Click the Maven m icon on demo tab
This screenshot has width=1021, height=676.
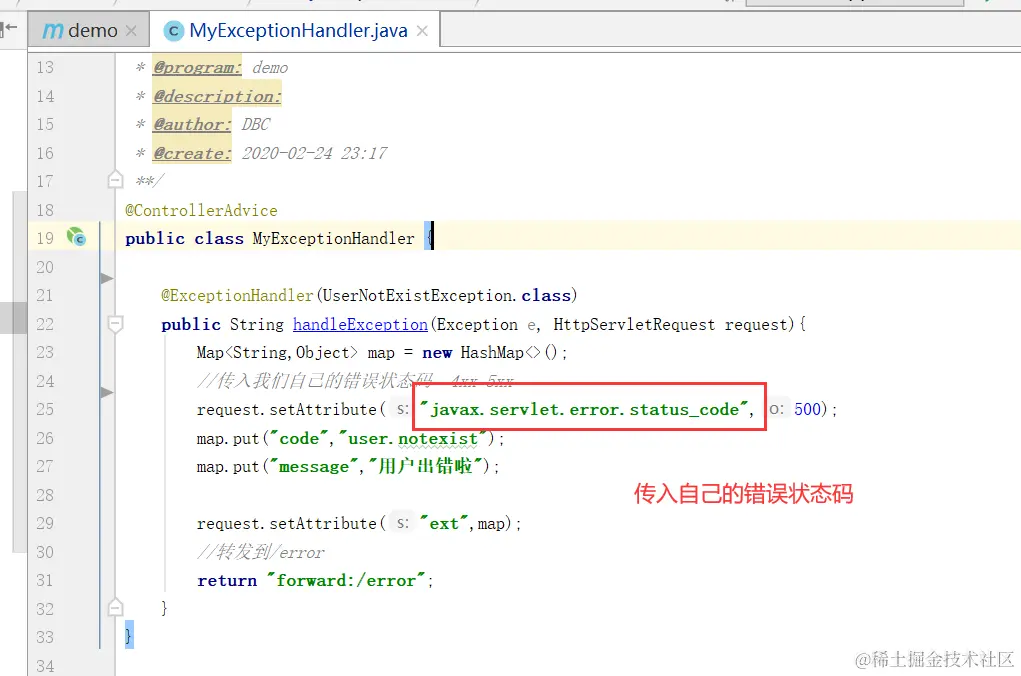coord(53,31)
